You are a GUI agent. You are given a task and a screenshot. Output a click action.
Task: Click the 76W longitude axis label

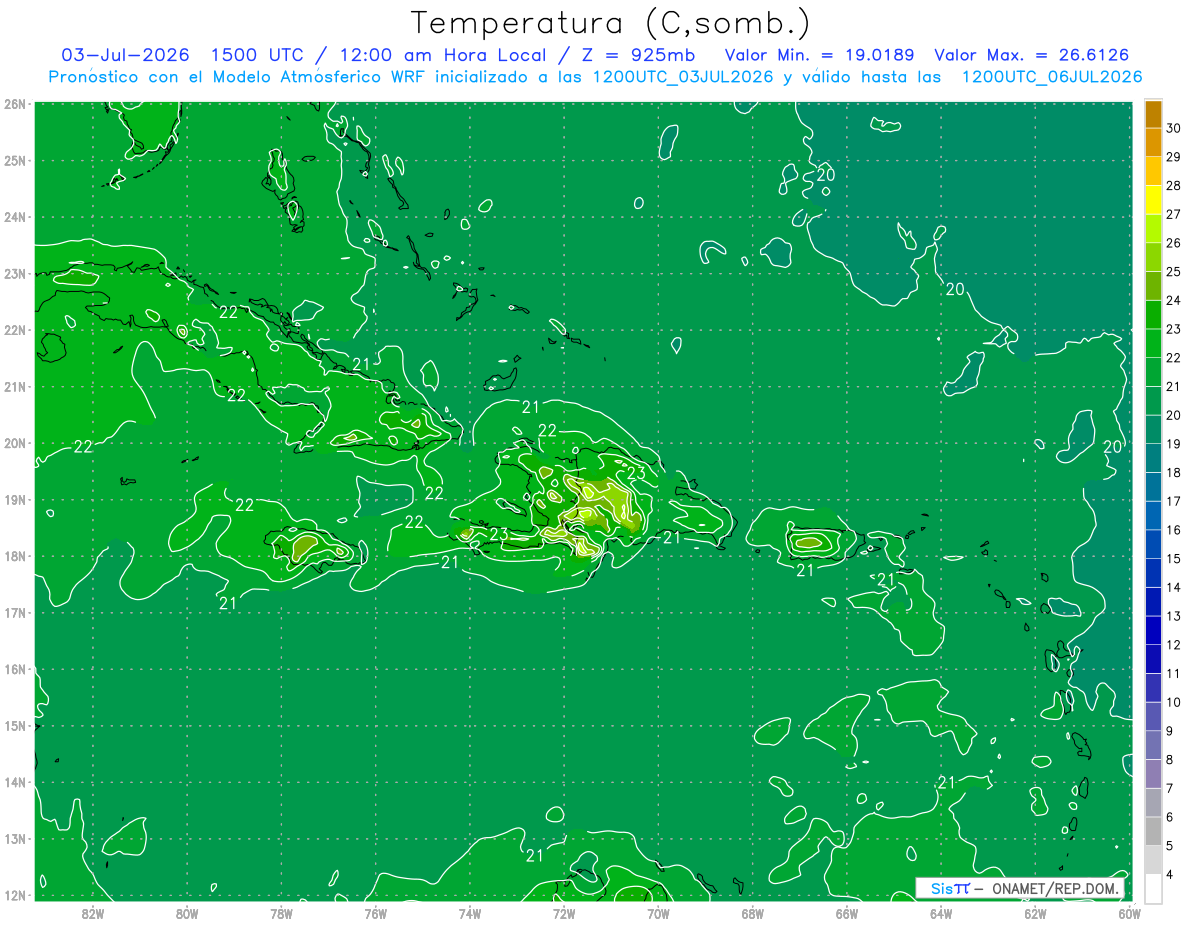point(375,912)
